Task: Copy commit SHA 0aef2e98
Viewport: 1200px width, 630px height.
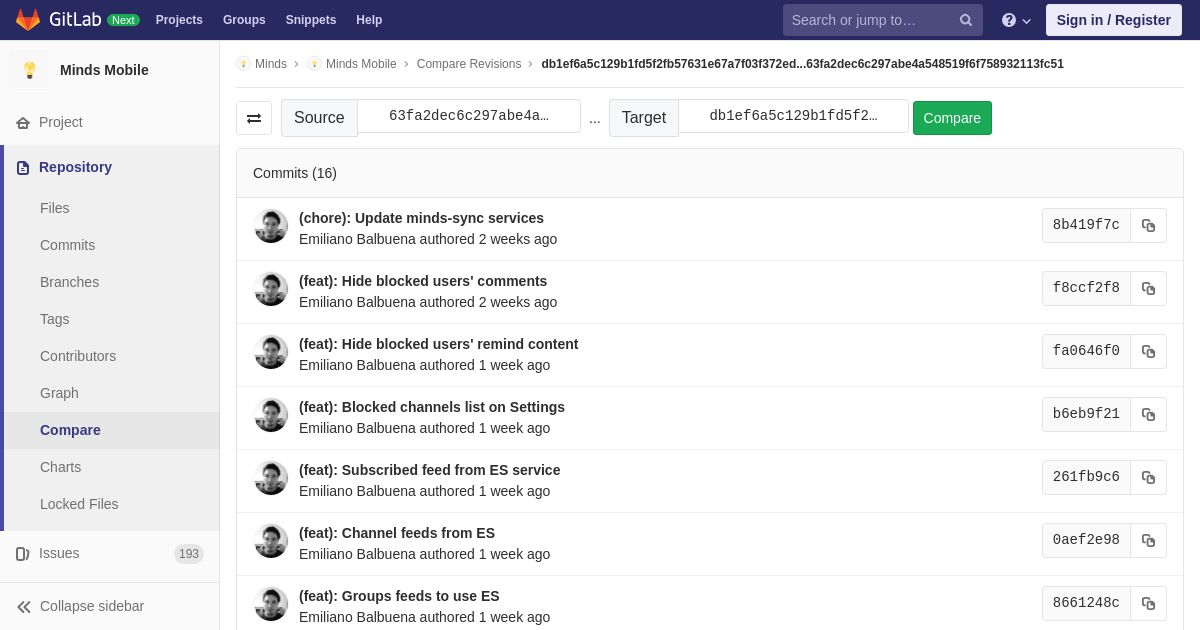Action: 1148,541
